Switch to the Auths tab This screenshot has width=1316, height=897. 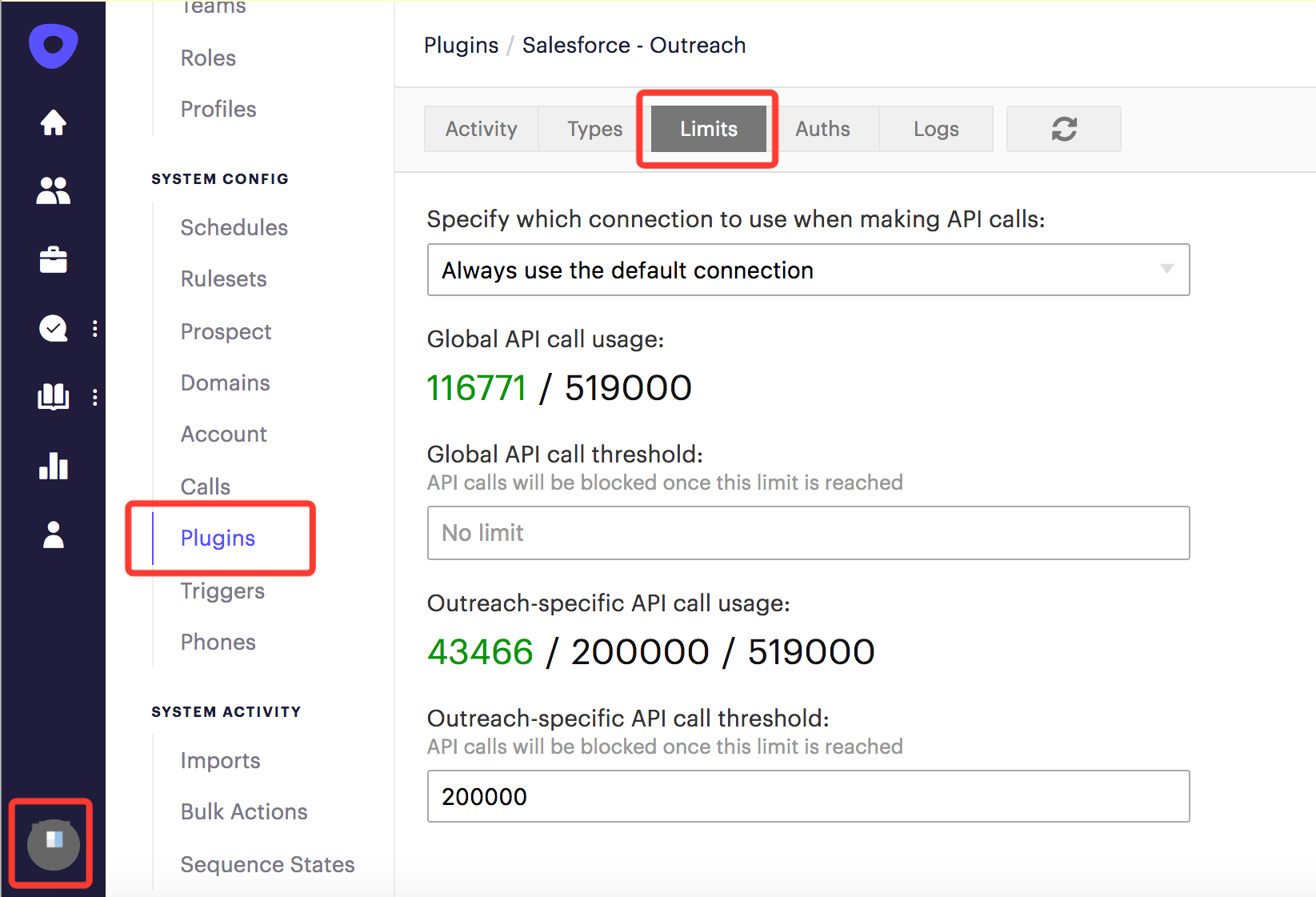(822, 129)
